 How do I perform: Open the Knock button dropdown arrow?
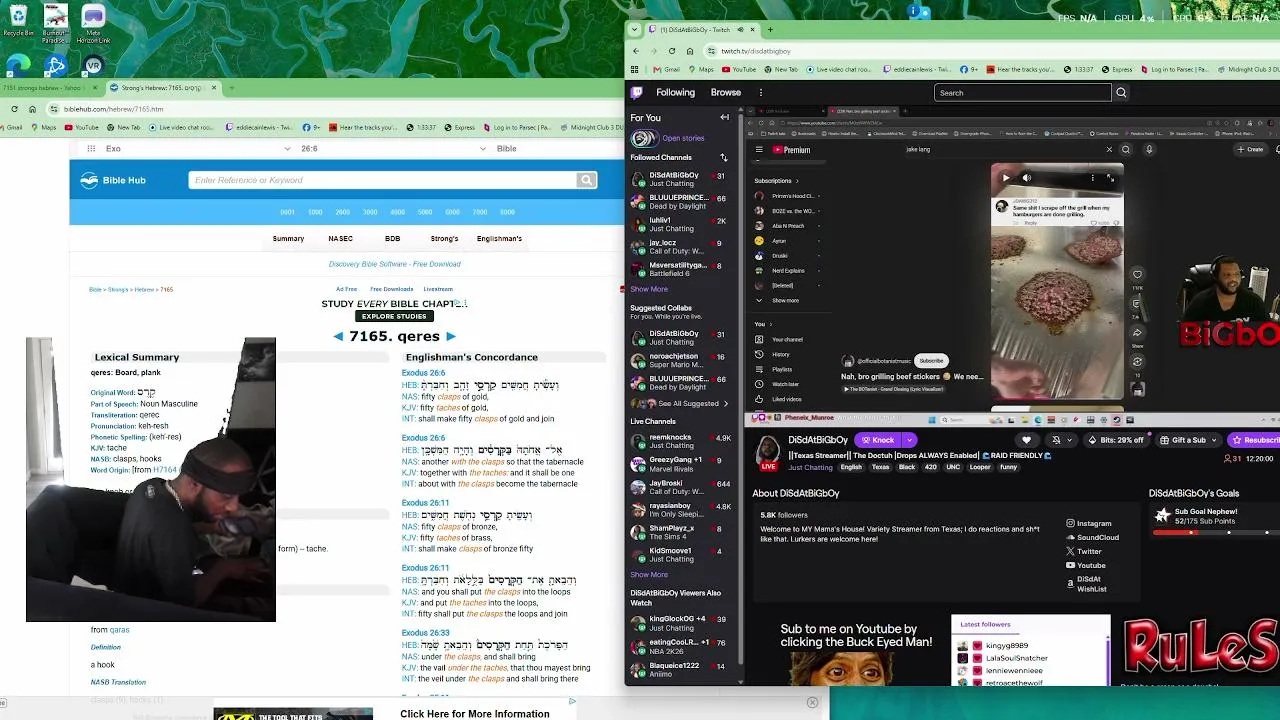tap(909, 440)
